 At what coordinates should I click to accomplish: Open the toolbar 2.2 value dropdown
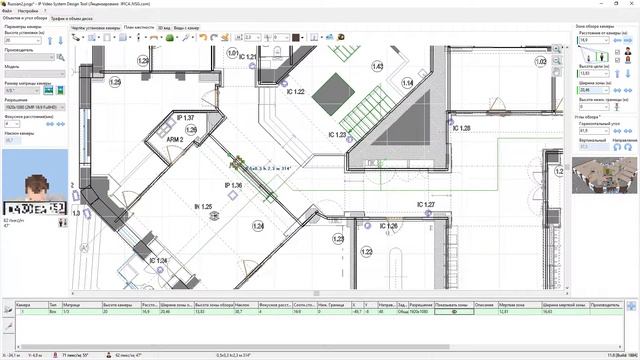coord(258,38)
